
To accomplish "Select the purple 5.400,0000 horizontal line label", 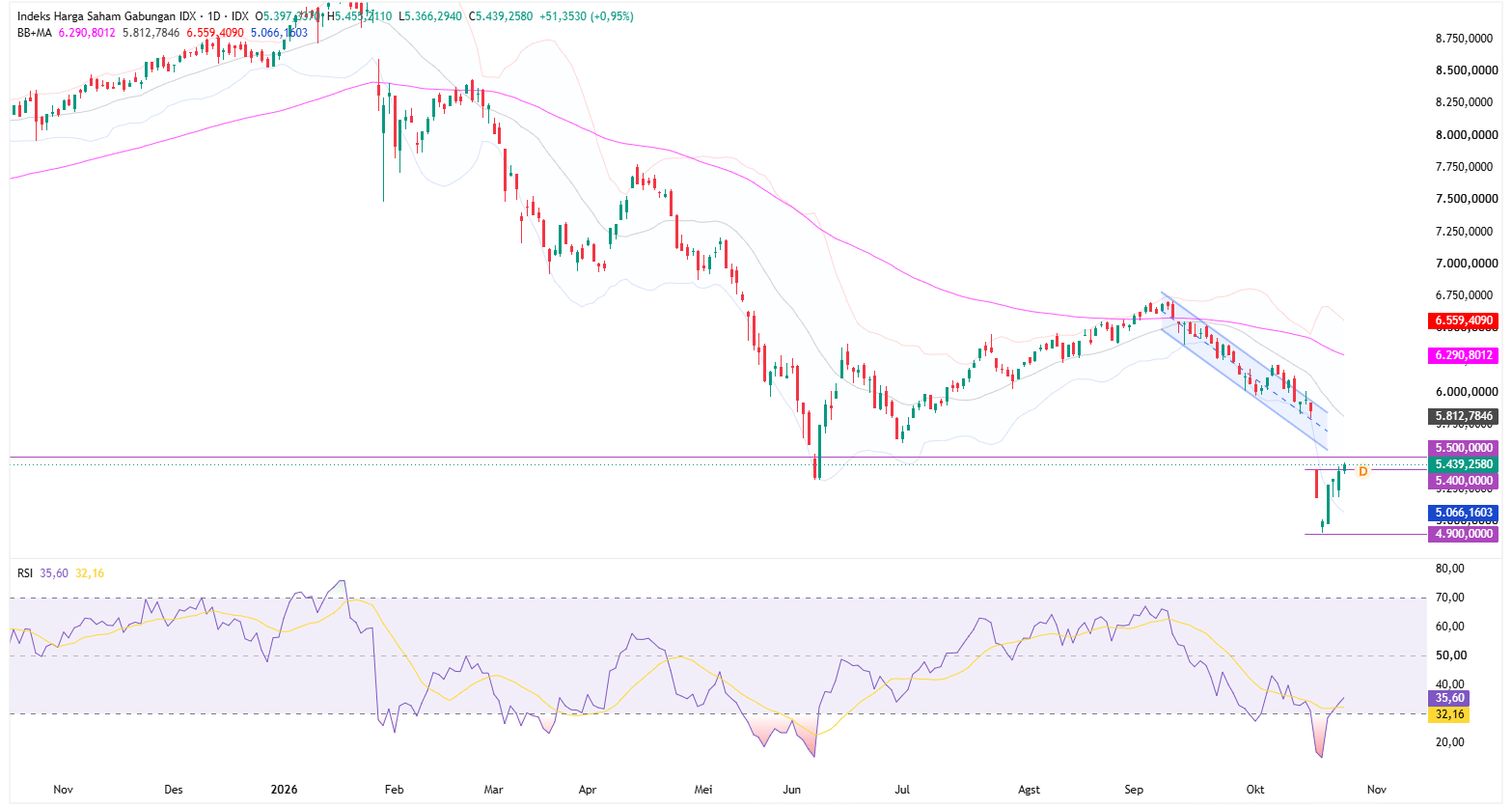I will (x=1464, y=481).
